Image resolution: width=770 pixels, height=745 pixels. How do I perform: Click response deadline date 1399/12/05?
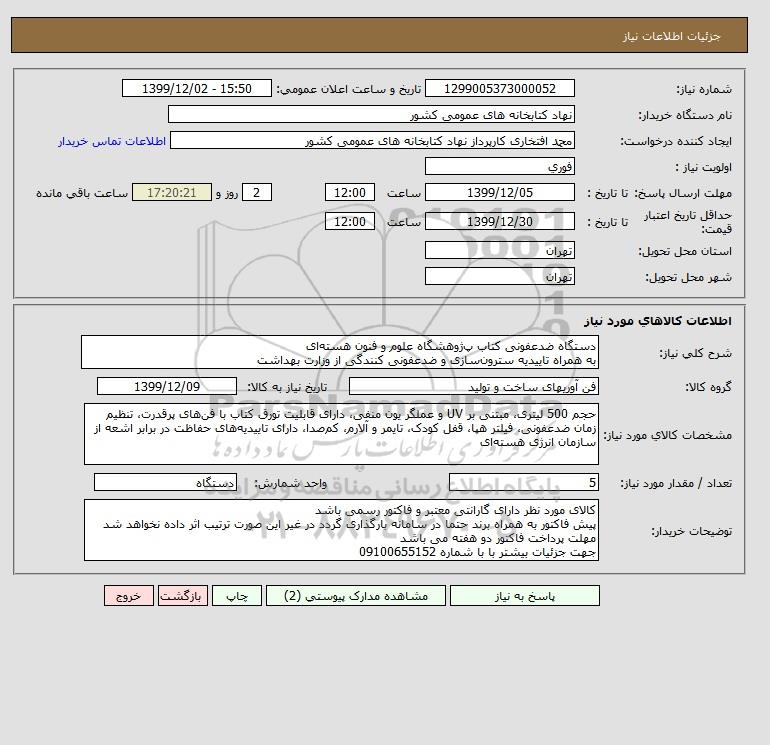[499, 193]
